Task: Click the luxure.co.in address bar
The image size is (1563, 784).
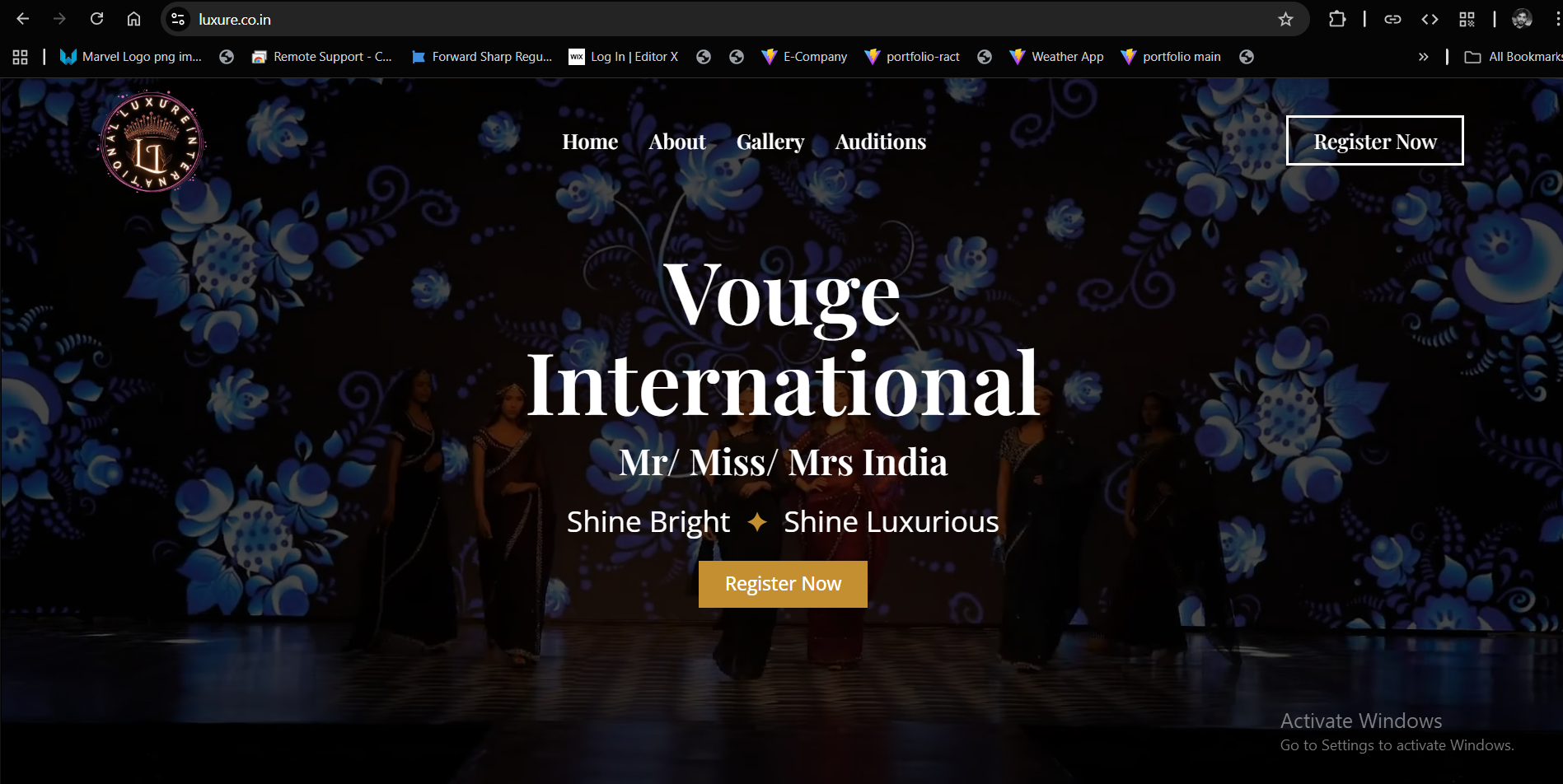Action: coord(659,19)
